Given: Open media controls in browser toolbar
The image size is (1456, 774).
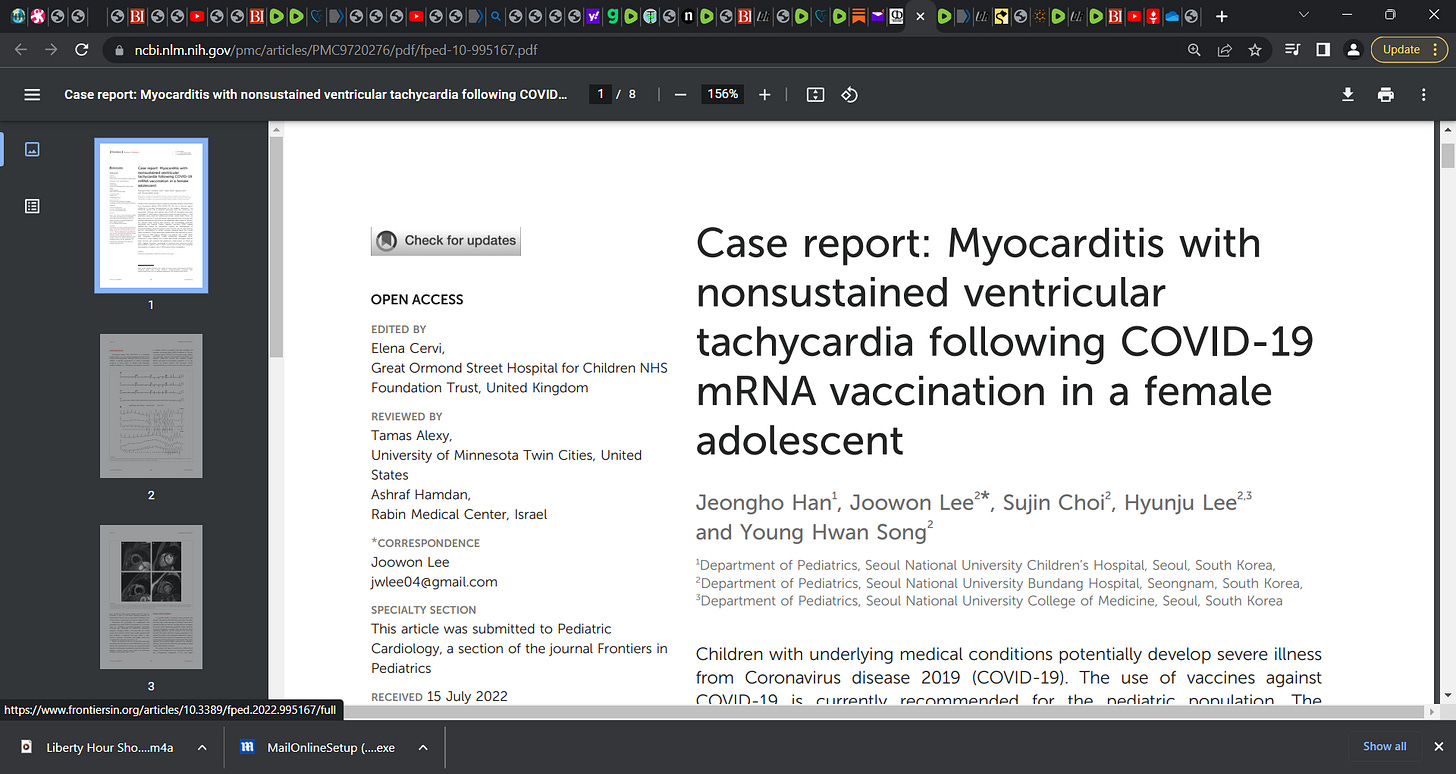Looking at the screenshot, I should pos(1292,50).
